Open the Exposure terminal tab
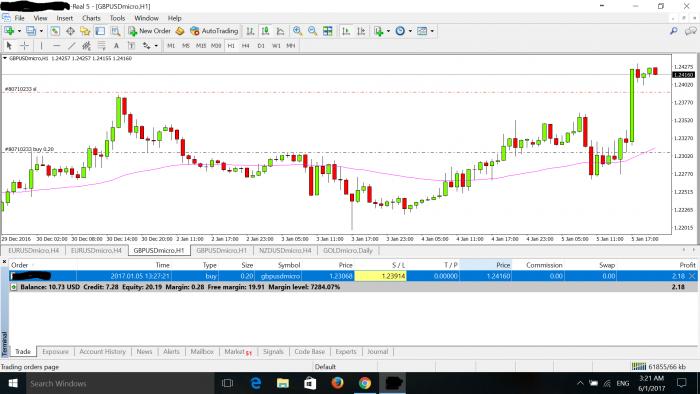Viewport: 700px width, 394px height. point(55,352)
